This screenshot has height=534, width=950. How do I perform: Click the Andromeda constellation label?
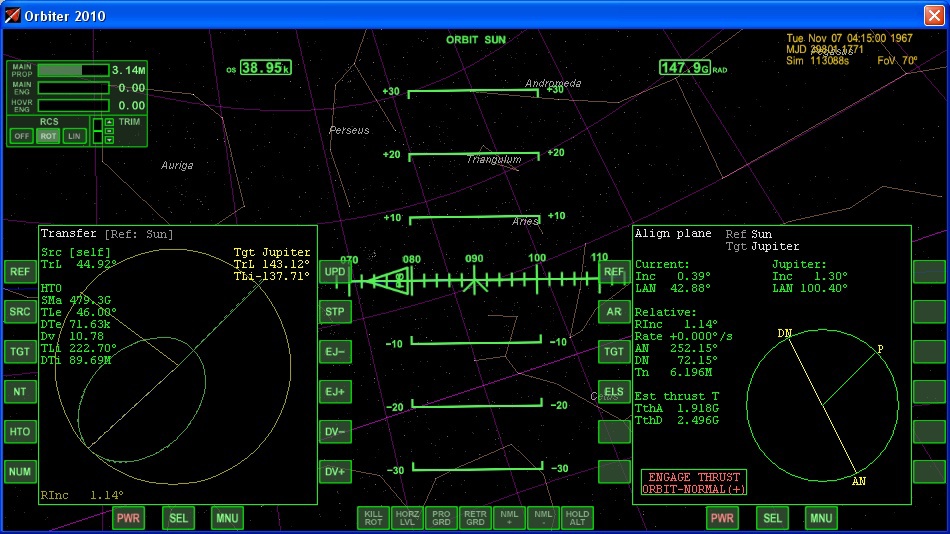(x=553, y=83)
